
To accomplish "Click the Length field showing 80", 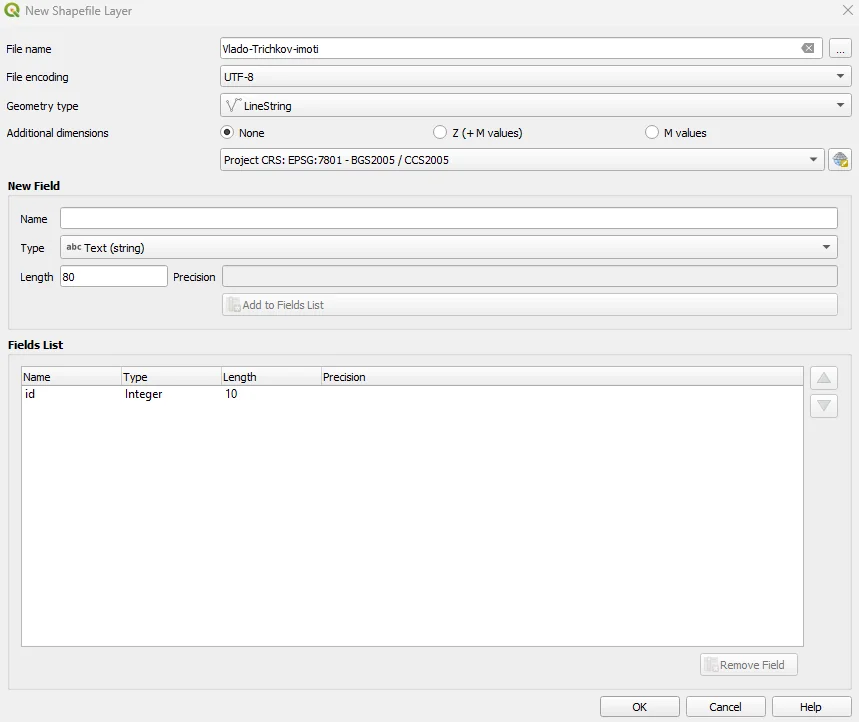I will 113,277.
